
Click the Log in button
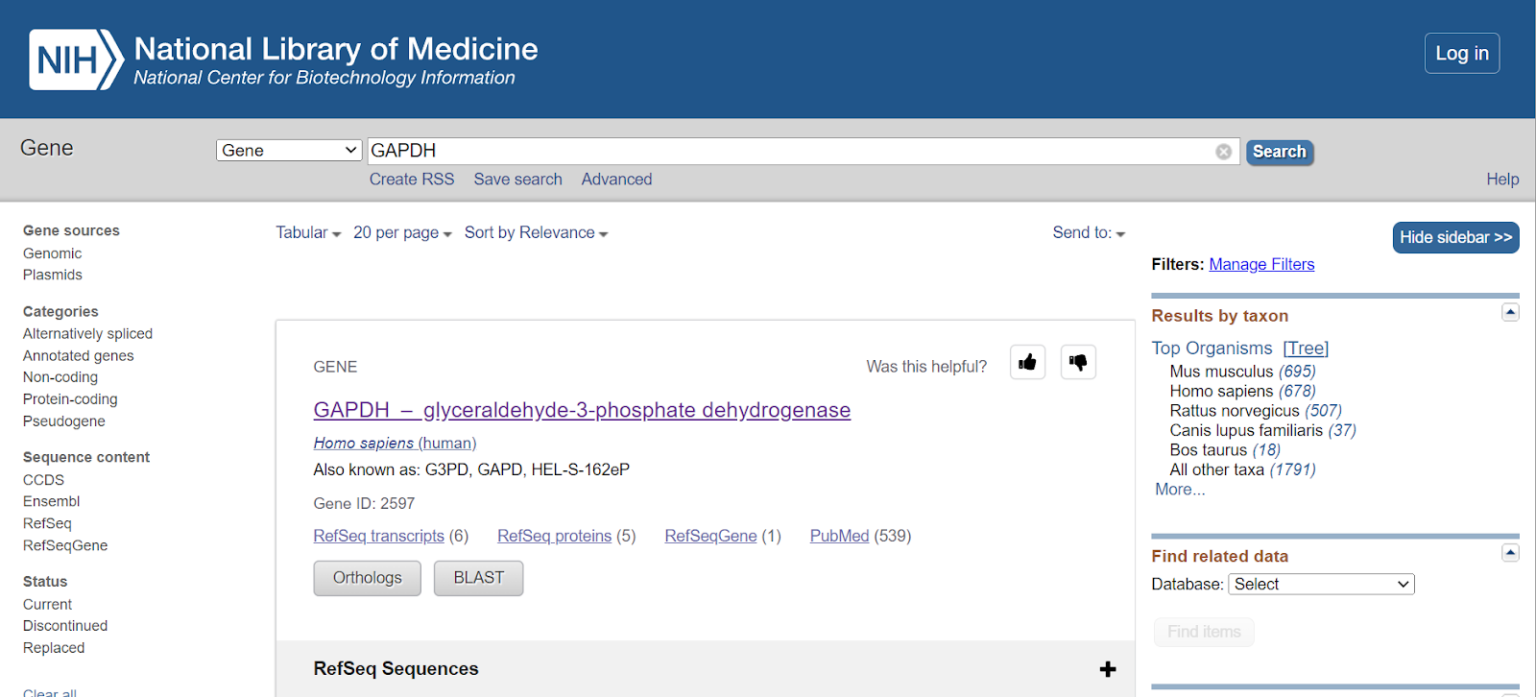pyautogui.click(x=1461, y=54)
